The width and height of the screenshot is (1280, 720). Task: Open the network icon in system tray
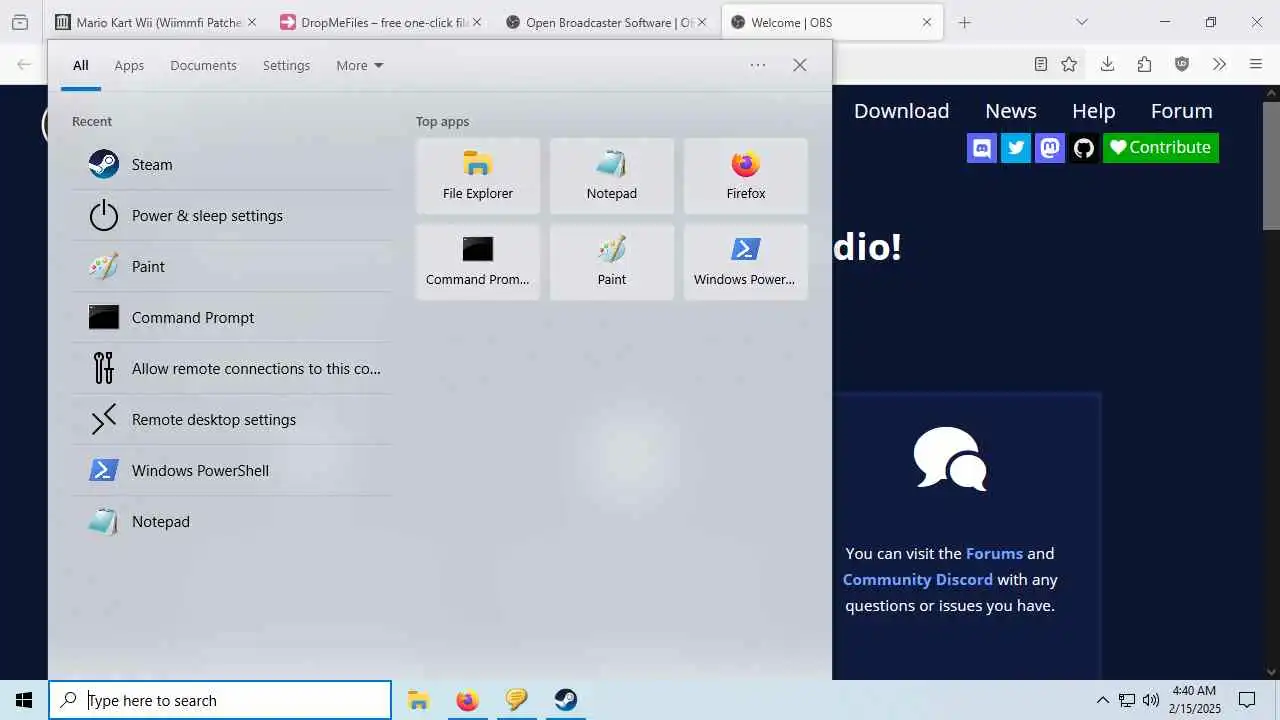[x=1127, y=700]
